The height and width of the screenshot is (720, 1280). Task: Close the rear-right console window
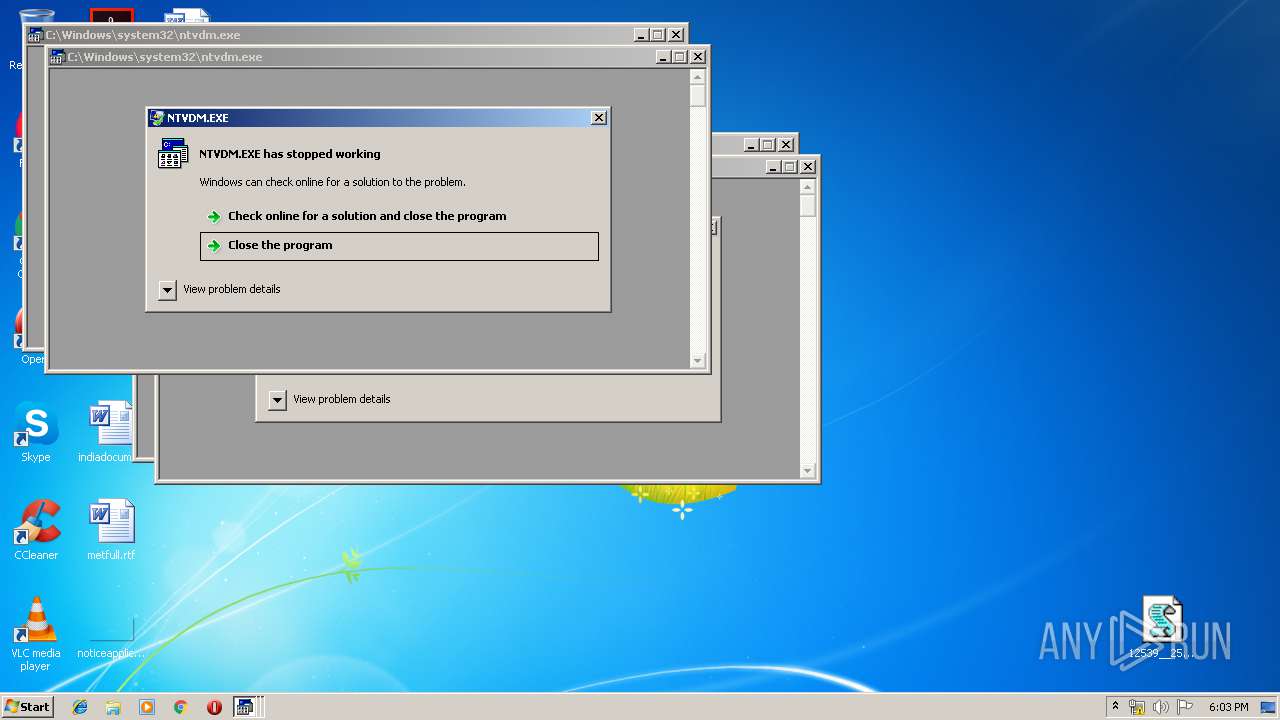pos(808,167)
